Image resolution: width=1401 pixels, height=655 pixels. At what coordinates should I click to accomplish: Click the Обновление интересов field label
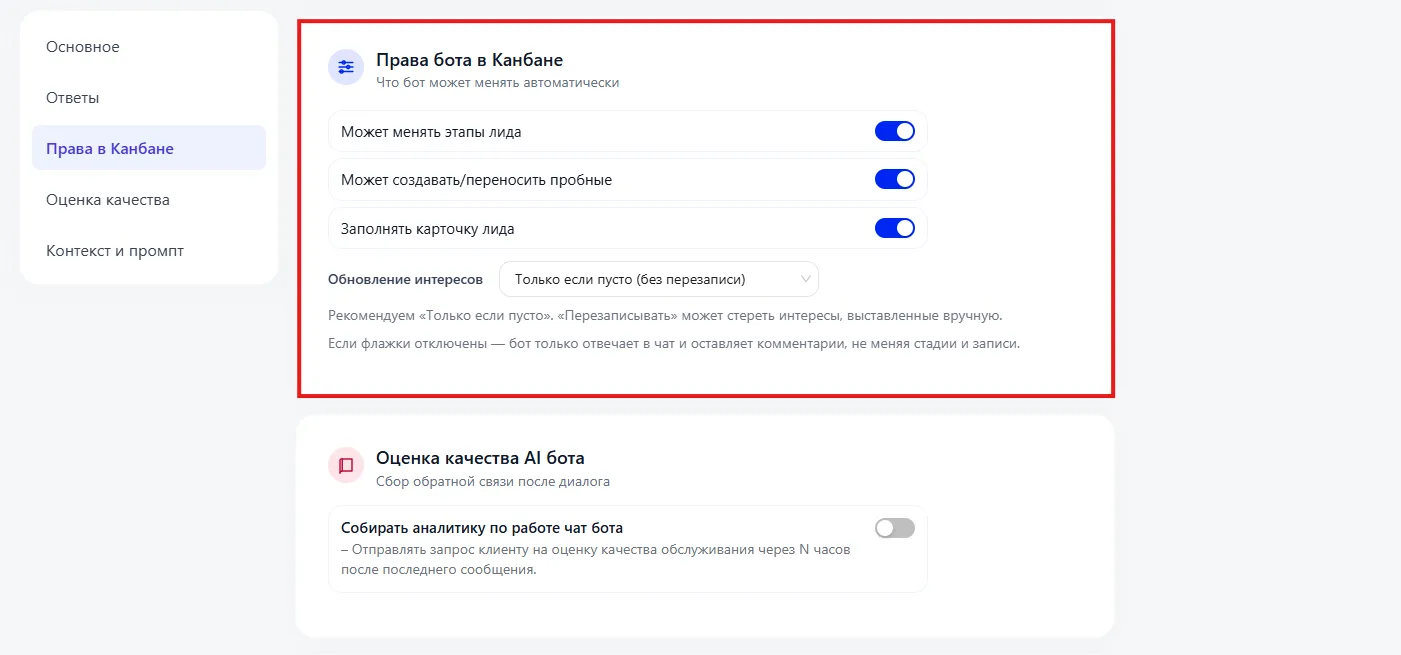[x=405, y=280]
